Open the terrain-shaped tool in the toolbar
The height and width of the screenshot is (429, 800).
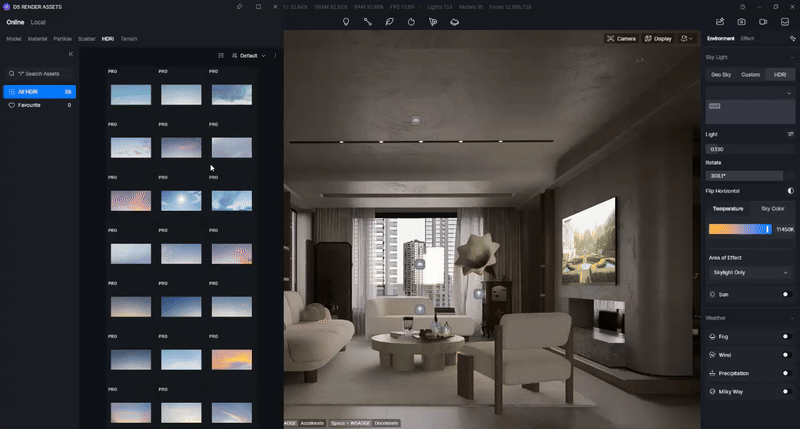[x=455, y=22]
